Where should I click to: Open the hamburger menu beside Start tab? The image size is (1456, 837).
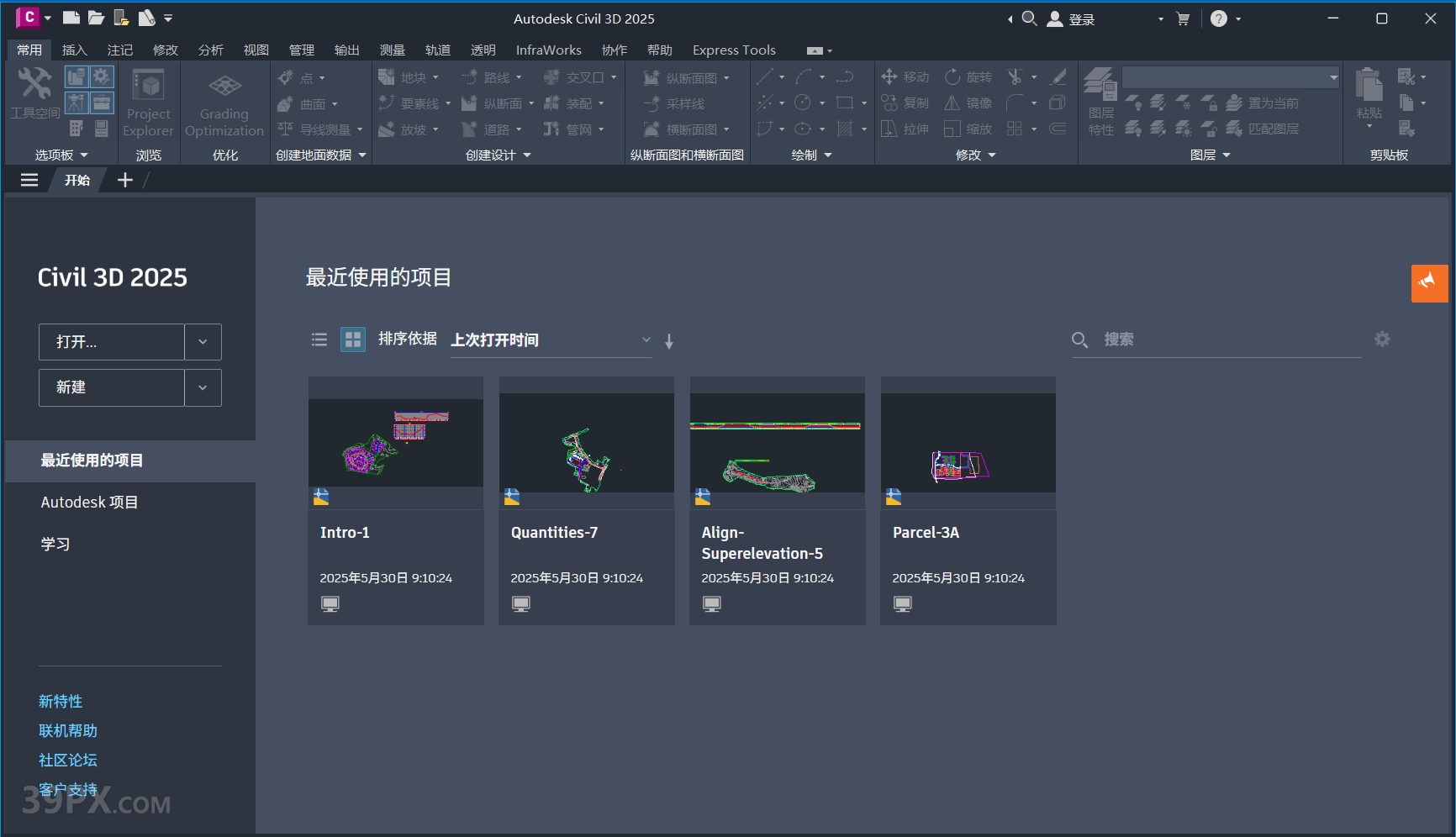29,180
